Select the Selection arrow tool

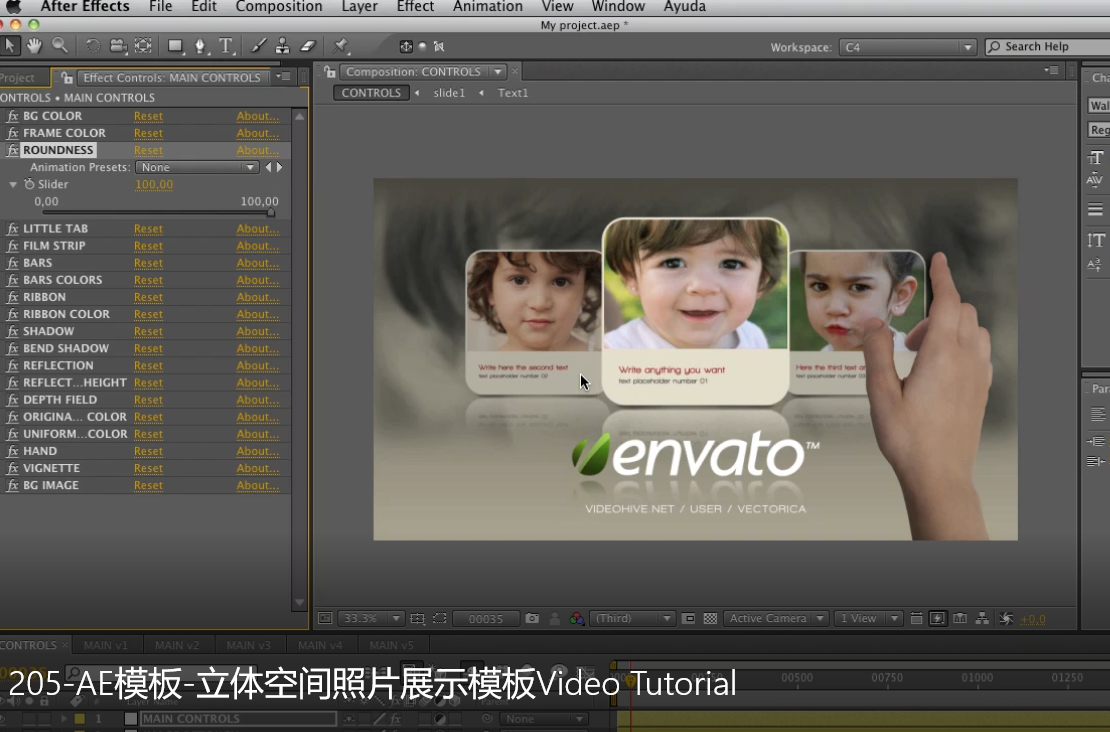(x=9, y=46)
